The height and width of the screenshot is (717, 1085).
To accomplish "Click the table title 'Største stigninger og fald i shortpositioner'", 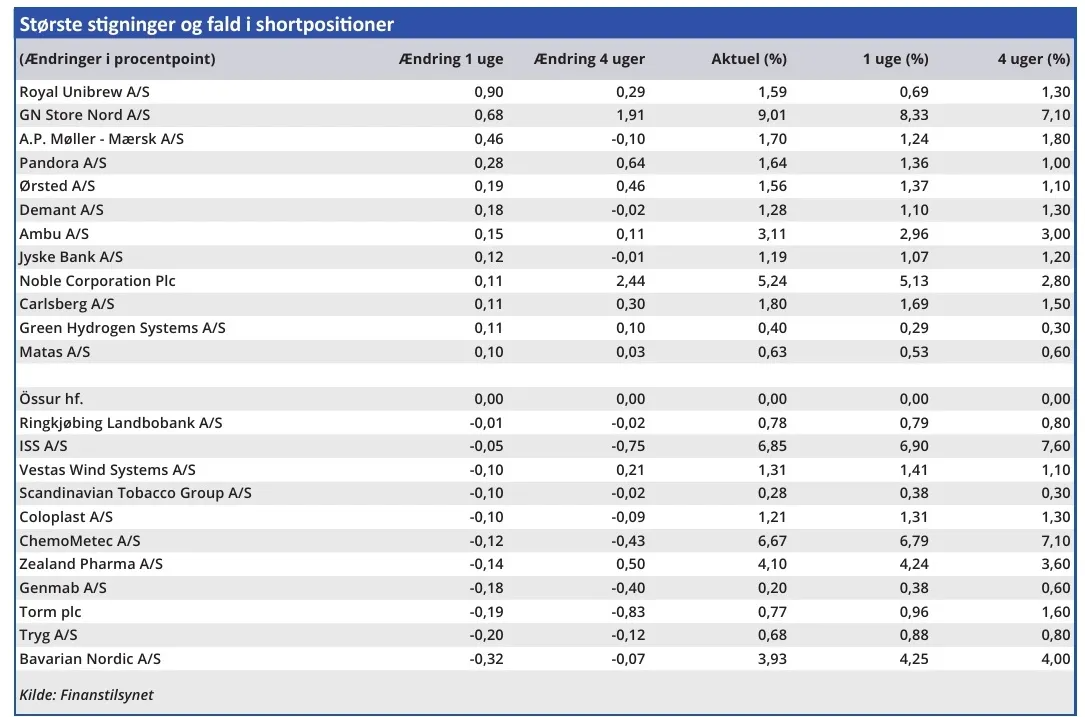I will pos(207,24).
